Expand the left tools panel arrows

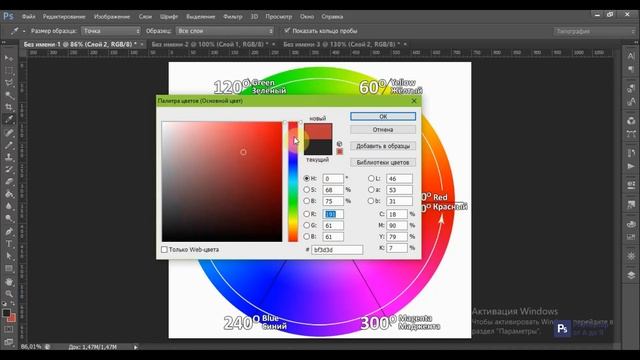[x=4, y=42]
